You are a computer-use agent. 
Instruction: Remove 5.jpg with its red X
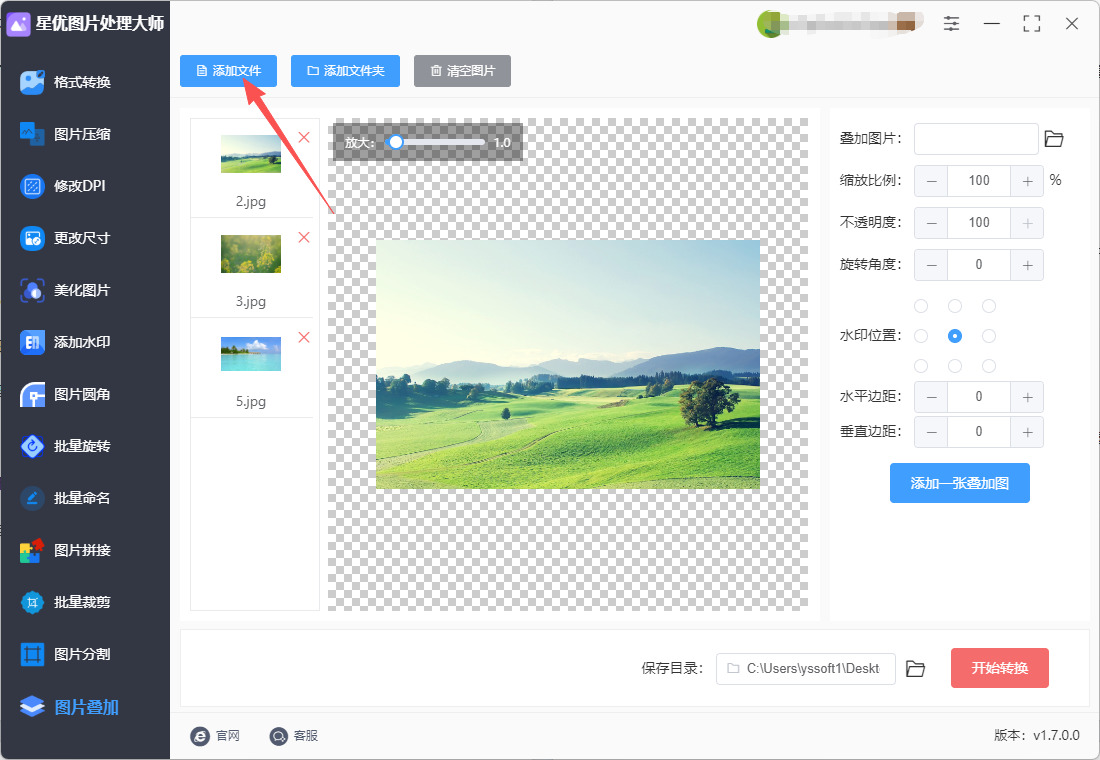click(x=304, y=338)
